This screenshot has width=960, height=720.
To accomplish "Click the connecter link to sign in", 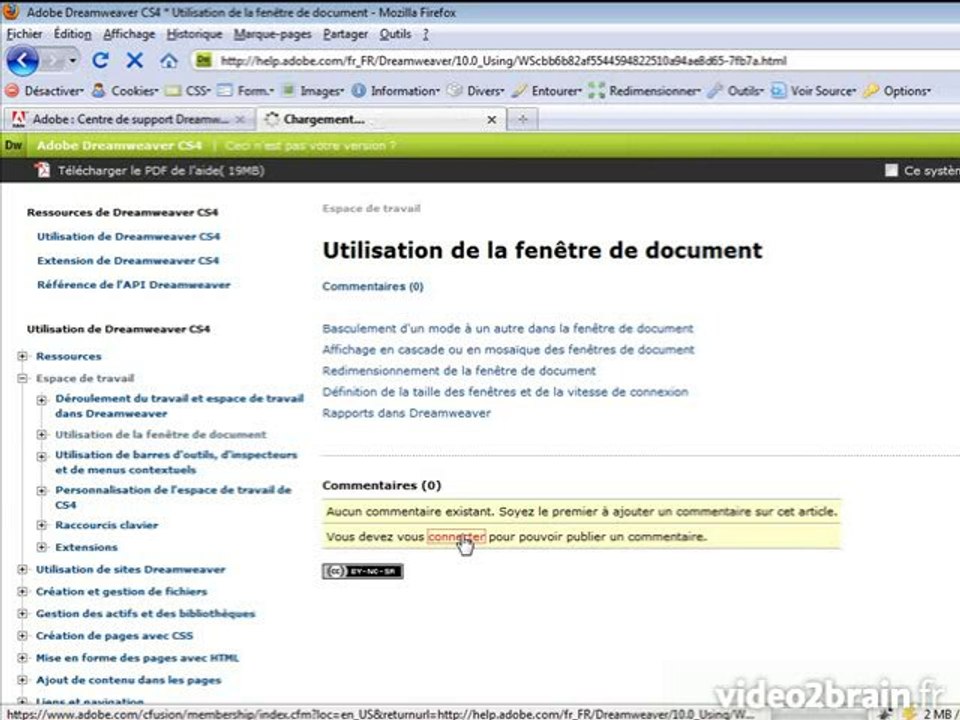I will coord(456,537).
